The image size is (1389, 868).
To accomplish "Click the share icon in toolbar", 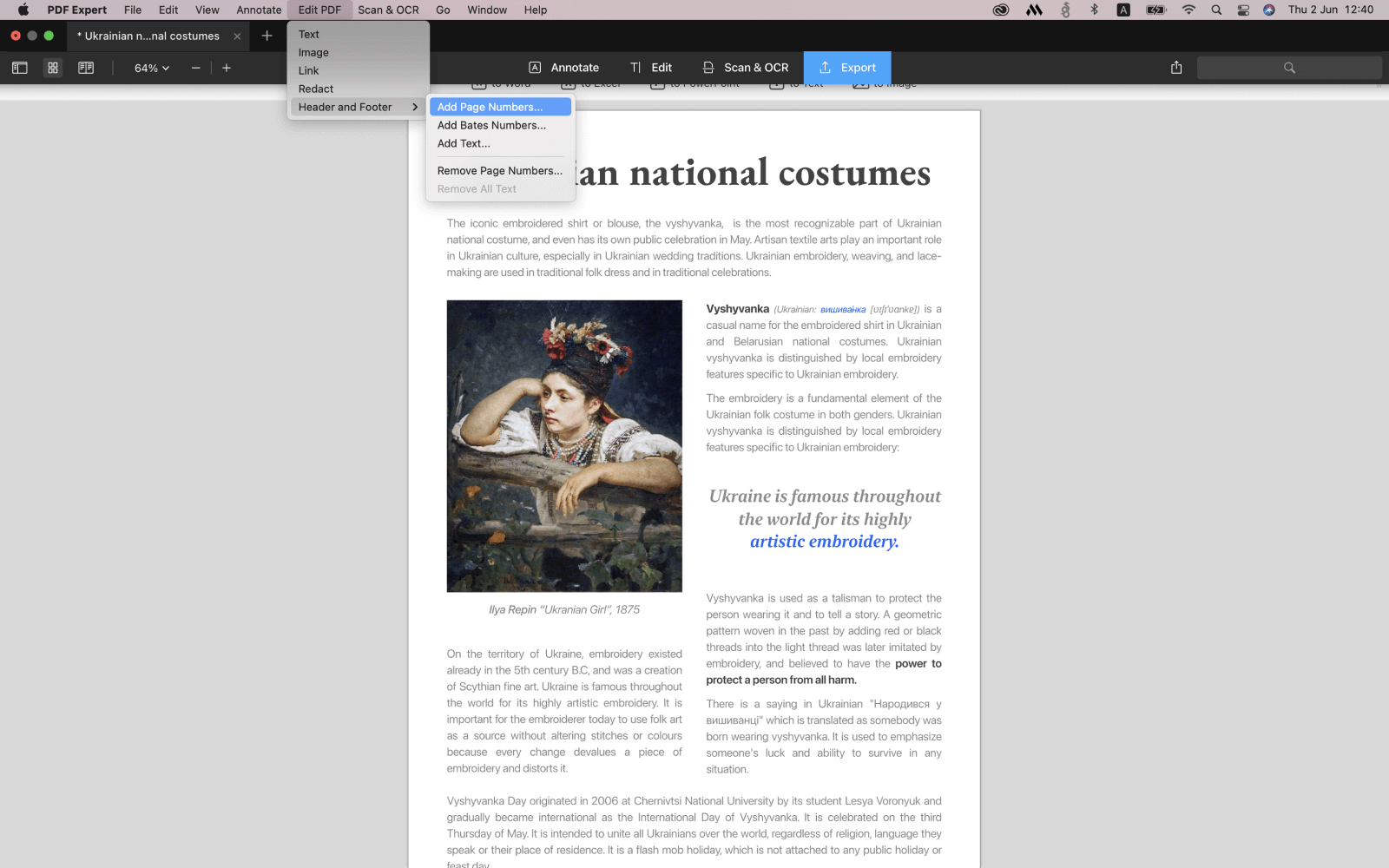I will pos(1176,68).
